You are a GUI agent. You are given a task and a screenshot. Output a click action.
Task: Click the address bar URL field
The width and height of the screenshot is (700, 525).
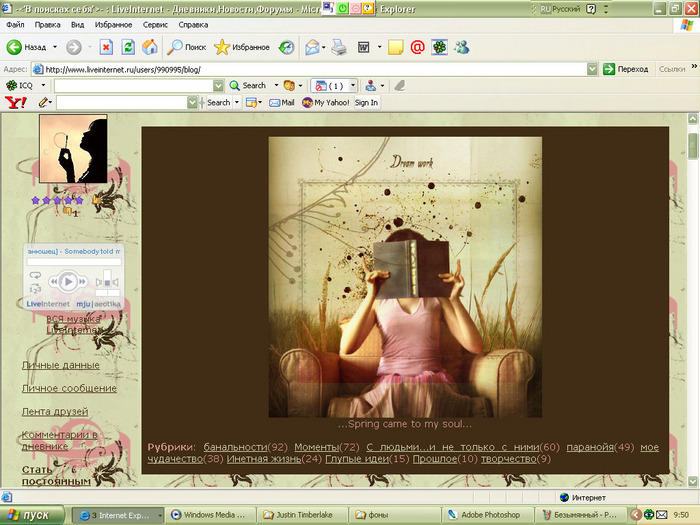310,69
